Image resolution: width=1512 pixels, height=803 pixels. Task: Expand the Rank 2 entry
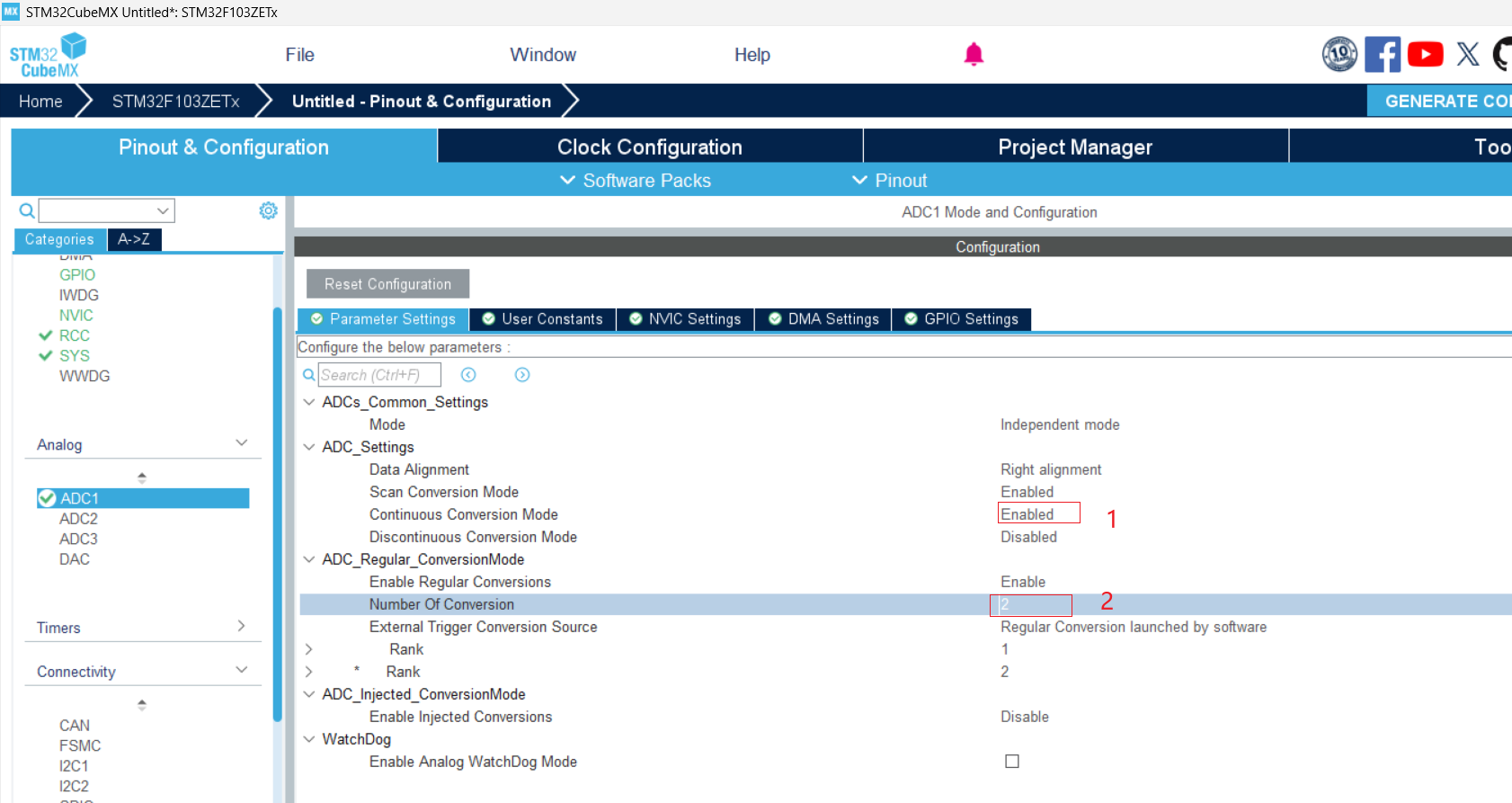308,672
